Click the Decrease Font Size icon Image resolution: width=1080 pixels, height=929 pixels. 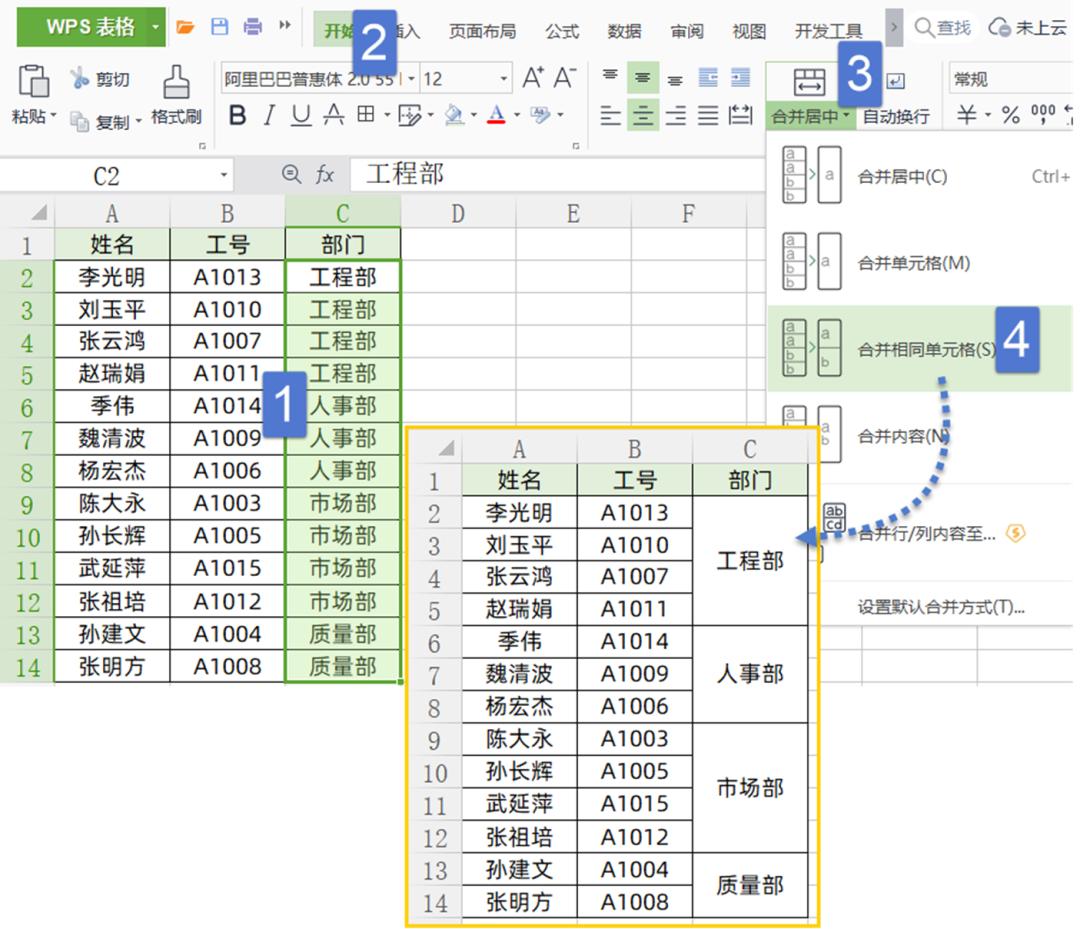tap(563, 75)
